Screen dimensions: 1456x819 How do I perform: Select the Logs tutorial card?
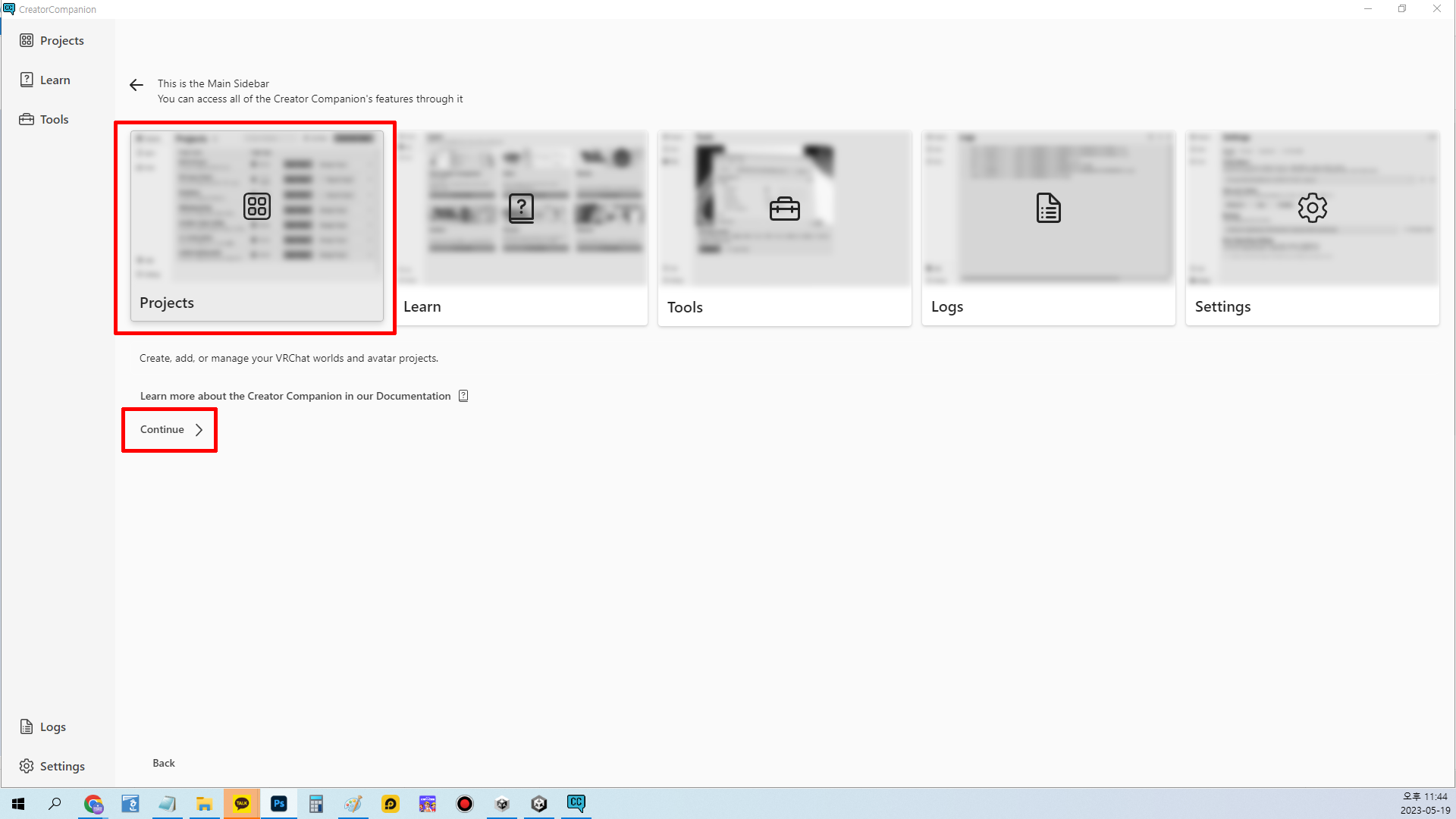click(1048, 227)
